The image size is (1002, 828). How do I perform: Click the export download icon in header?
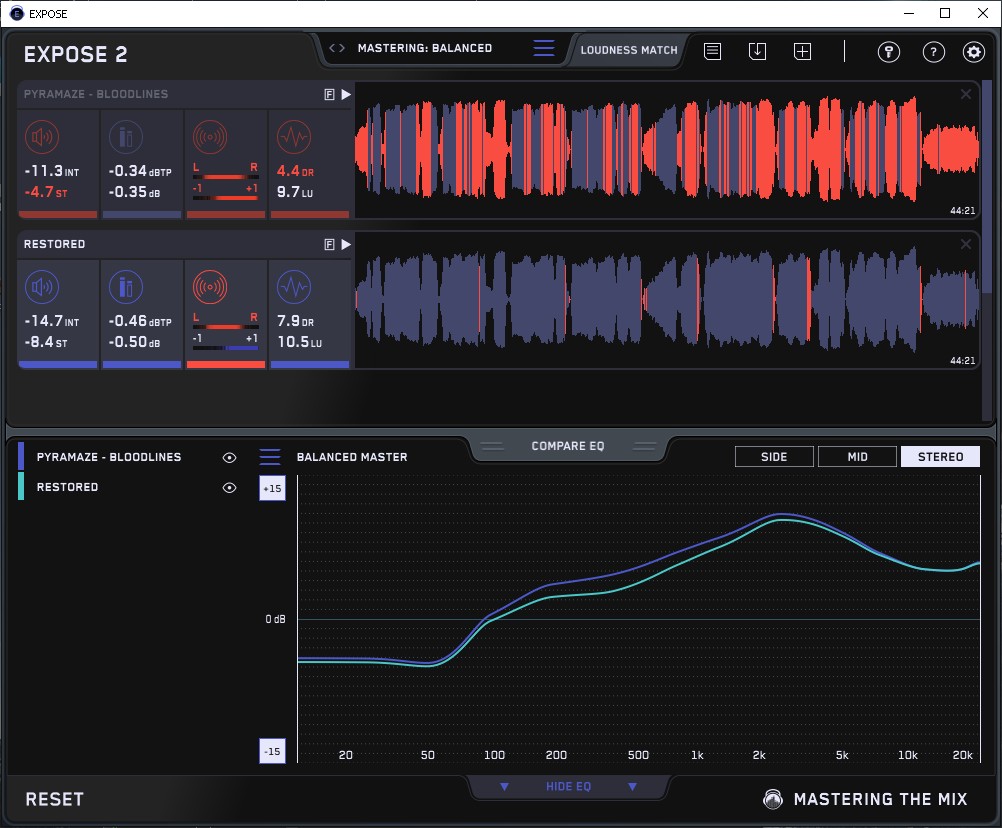click(757, 51)
